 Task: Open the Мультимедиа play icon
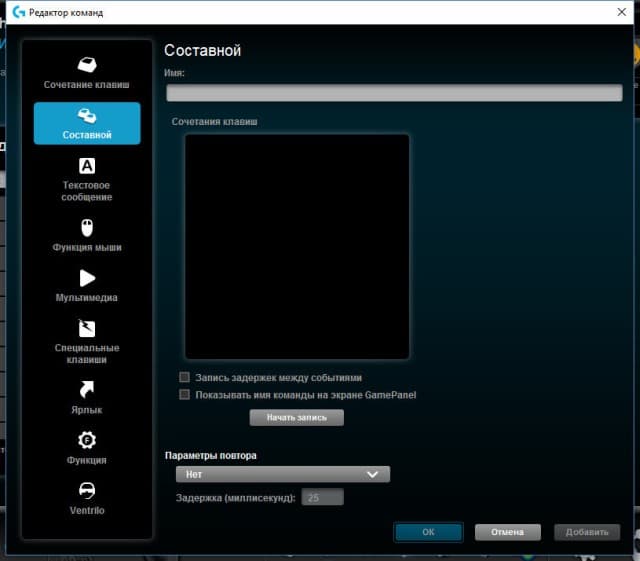87,278
